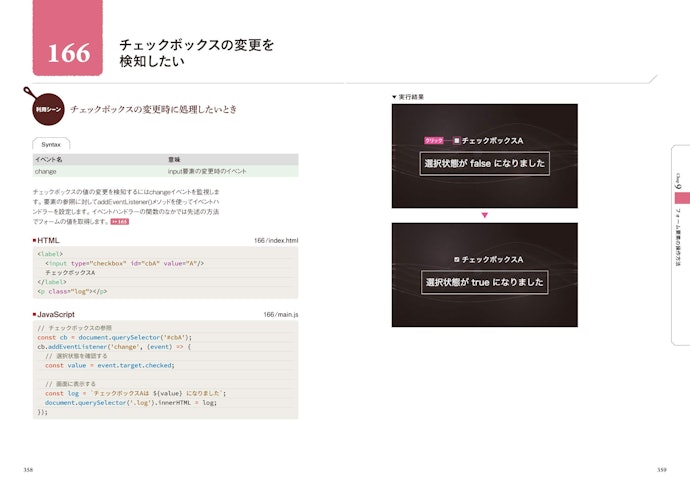
Task: Click the pink 166 recipe number badge
Action: (68, 38)
